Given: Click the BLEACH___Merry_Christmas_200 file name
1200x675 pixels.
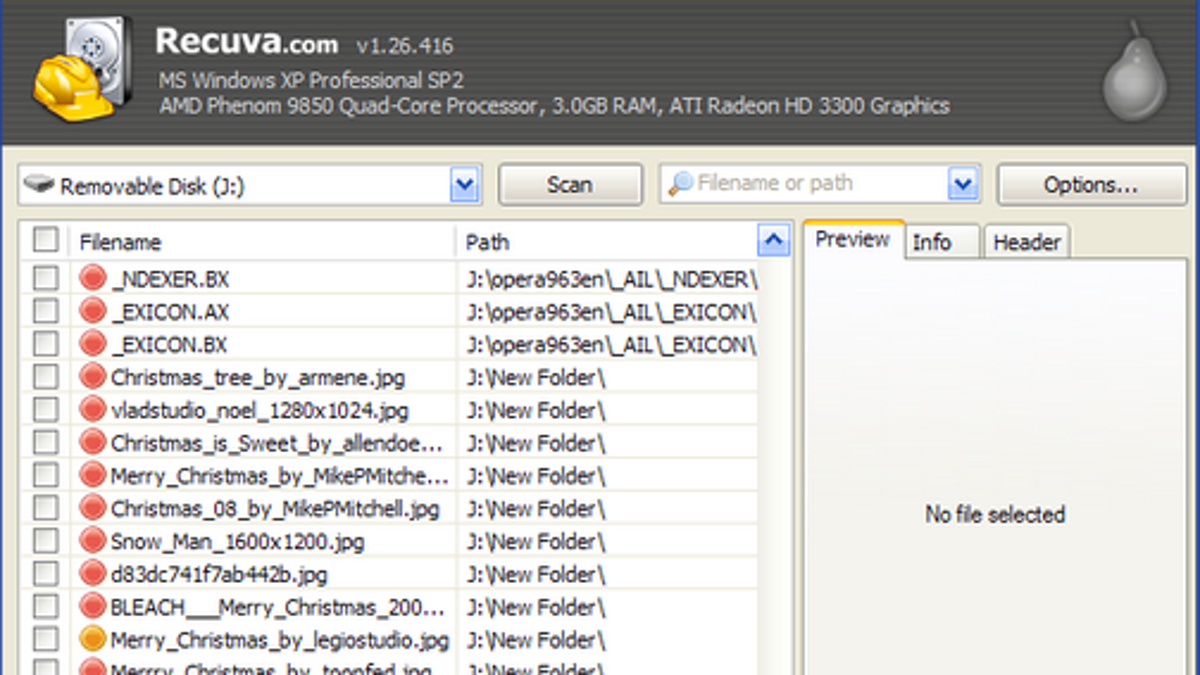Looking at the screenshot, I should (x=278, y=607).
